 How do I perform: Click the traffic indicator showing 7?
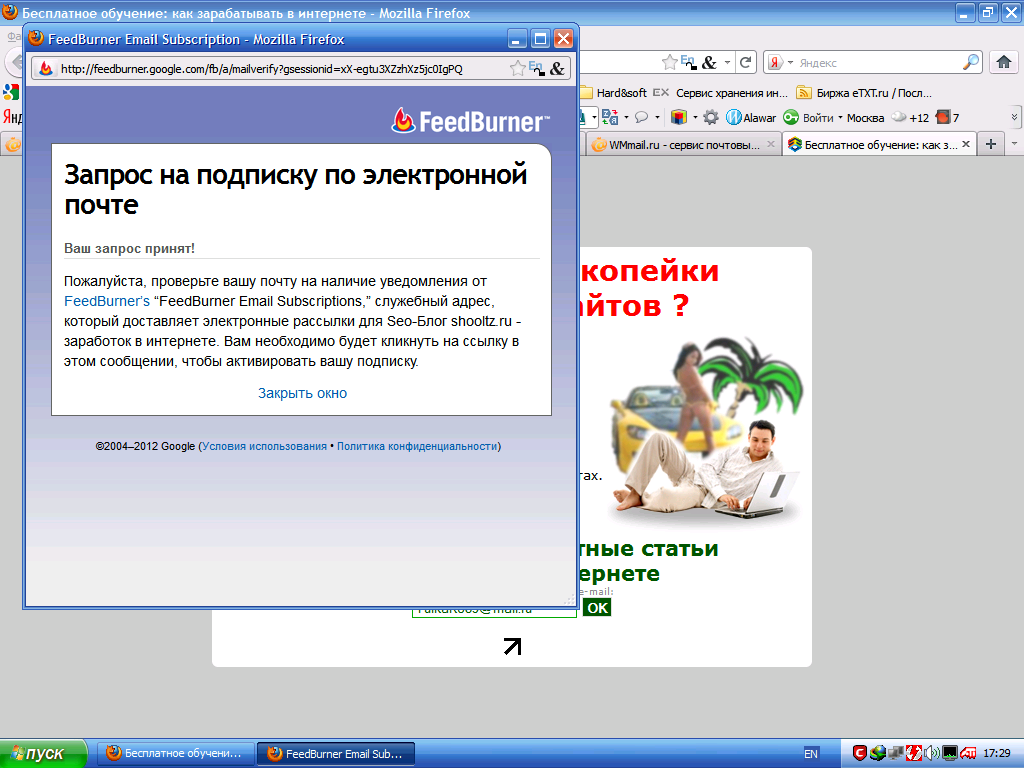click(x=948, y=118)
